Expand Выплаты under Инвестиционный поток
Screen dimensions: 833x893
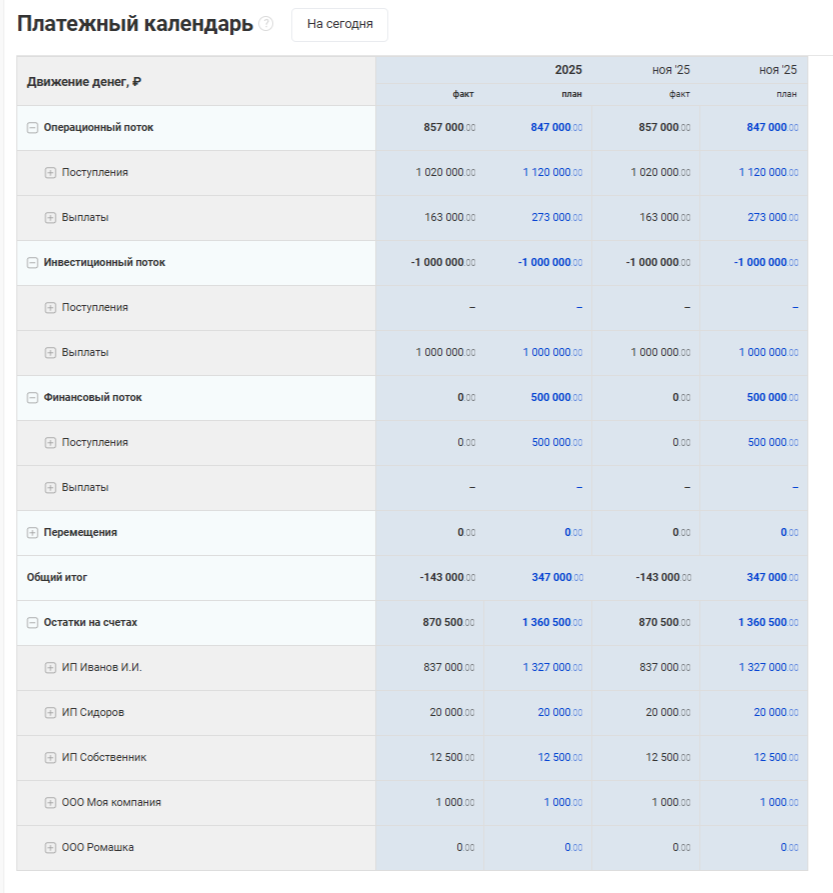(50, 353)
